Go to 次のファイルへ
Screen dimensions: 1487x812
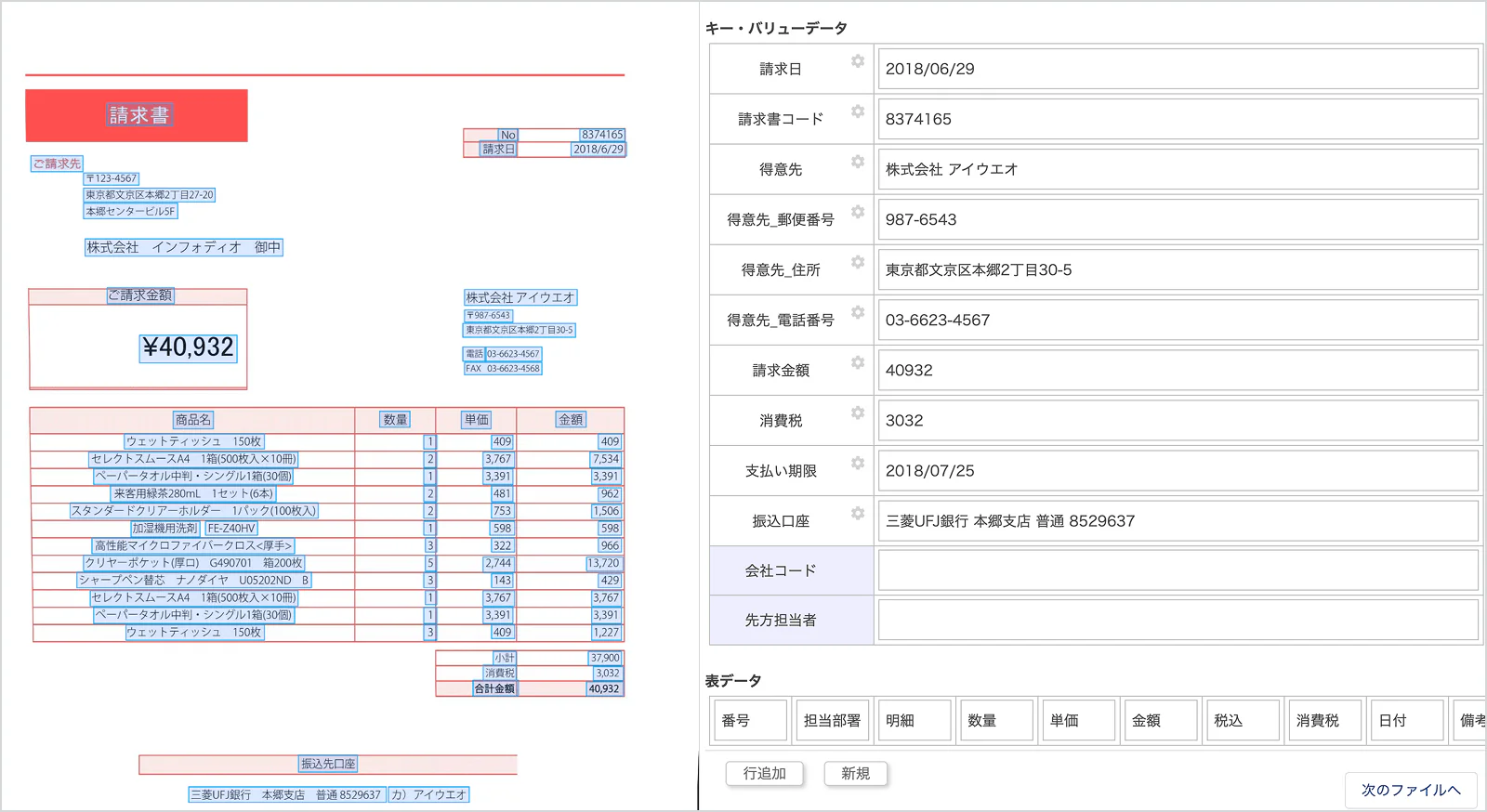click(1411, 790)
